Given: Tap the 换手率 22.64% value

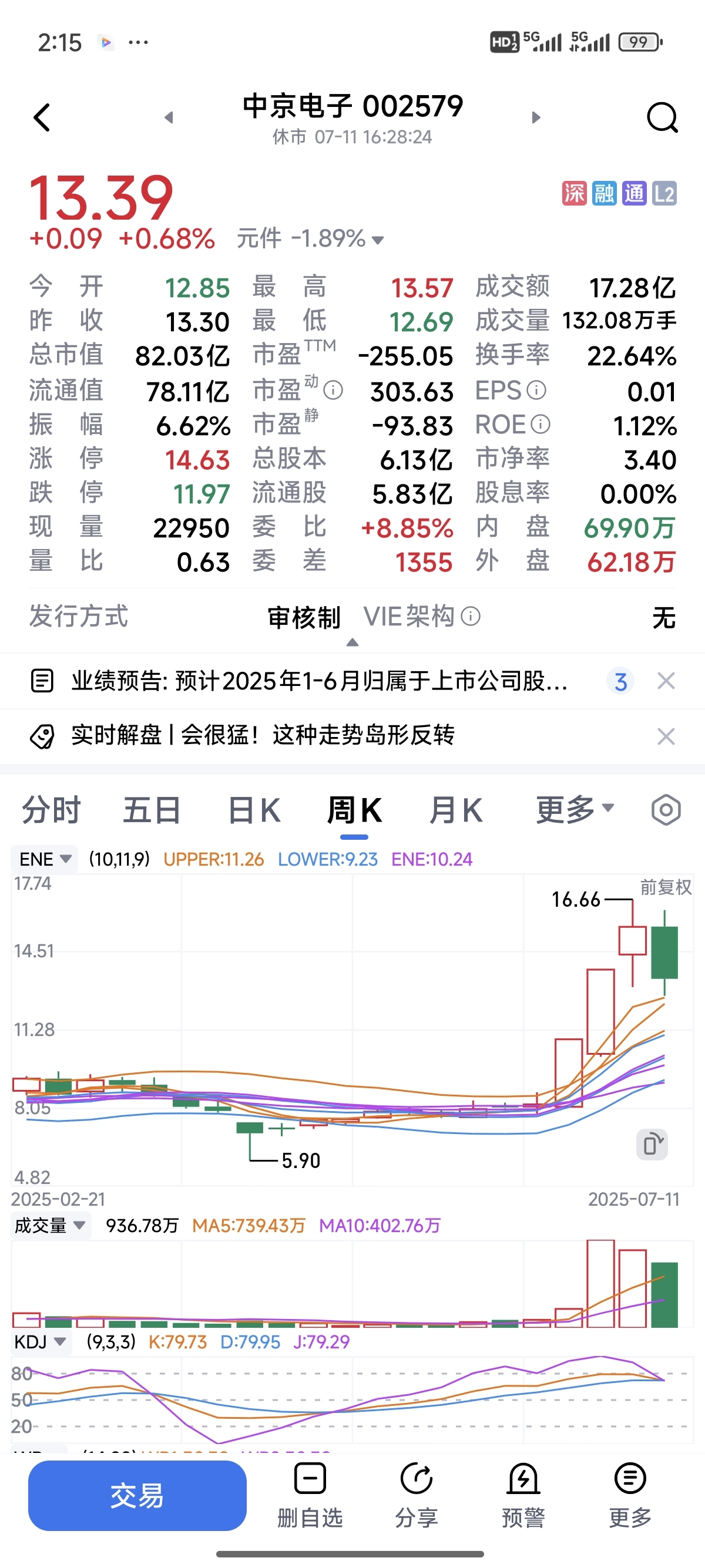Looking at the screenshot, I should pyautogui.click(x=632, y=356).
